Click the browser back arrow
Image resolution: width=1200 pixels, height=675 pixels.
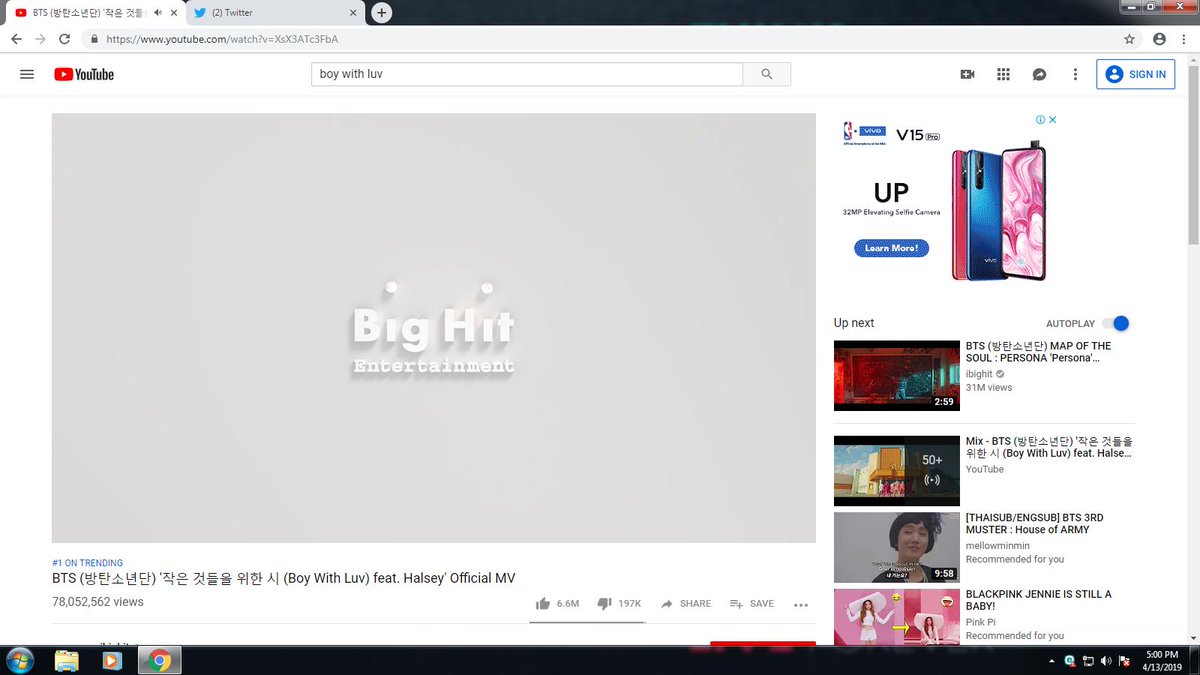click(16, 39)
